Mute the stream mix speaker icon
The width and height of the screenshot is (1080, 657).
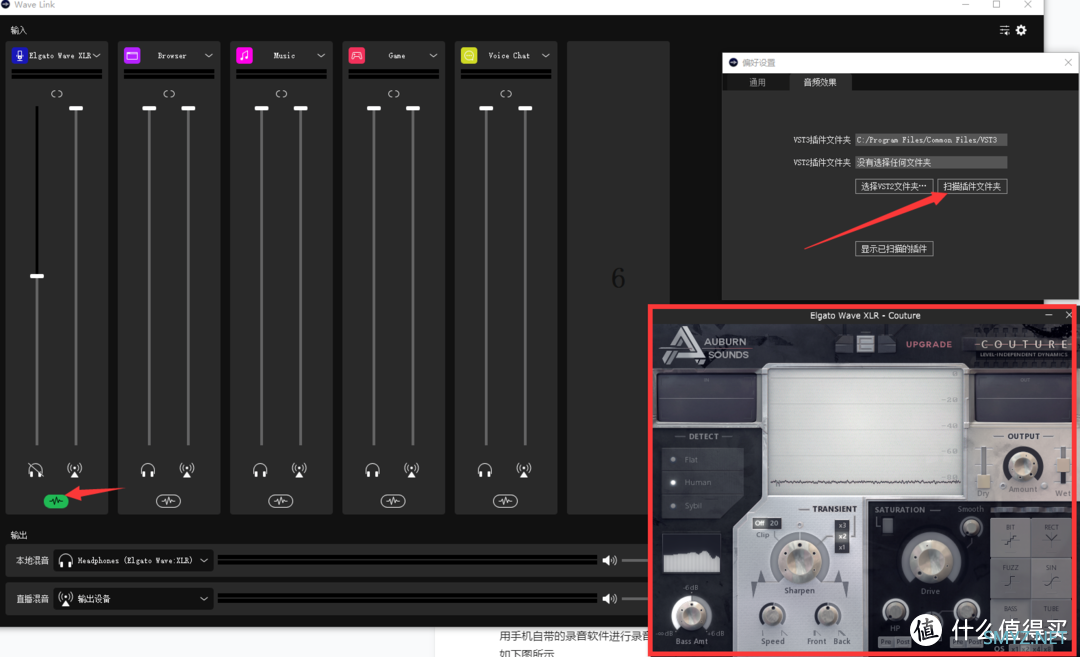(x=609, y=598)
